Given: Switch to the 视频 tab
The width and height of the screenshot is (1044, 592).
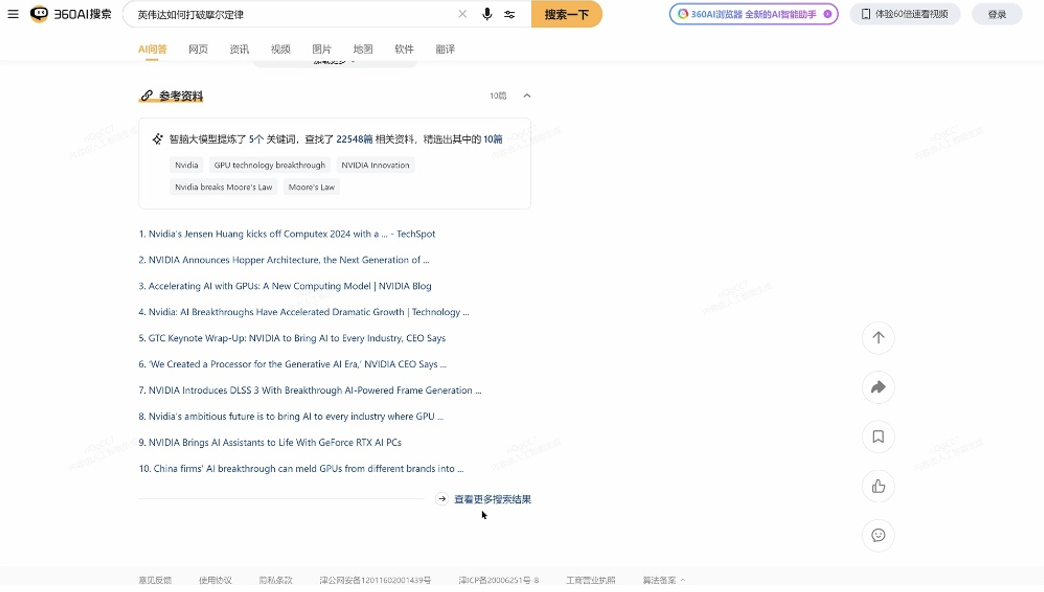Looking at the screenshot, I should click(x=280, y=49).
